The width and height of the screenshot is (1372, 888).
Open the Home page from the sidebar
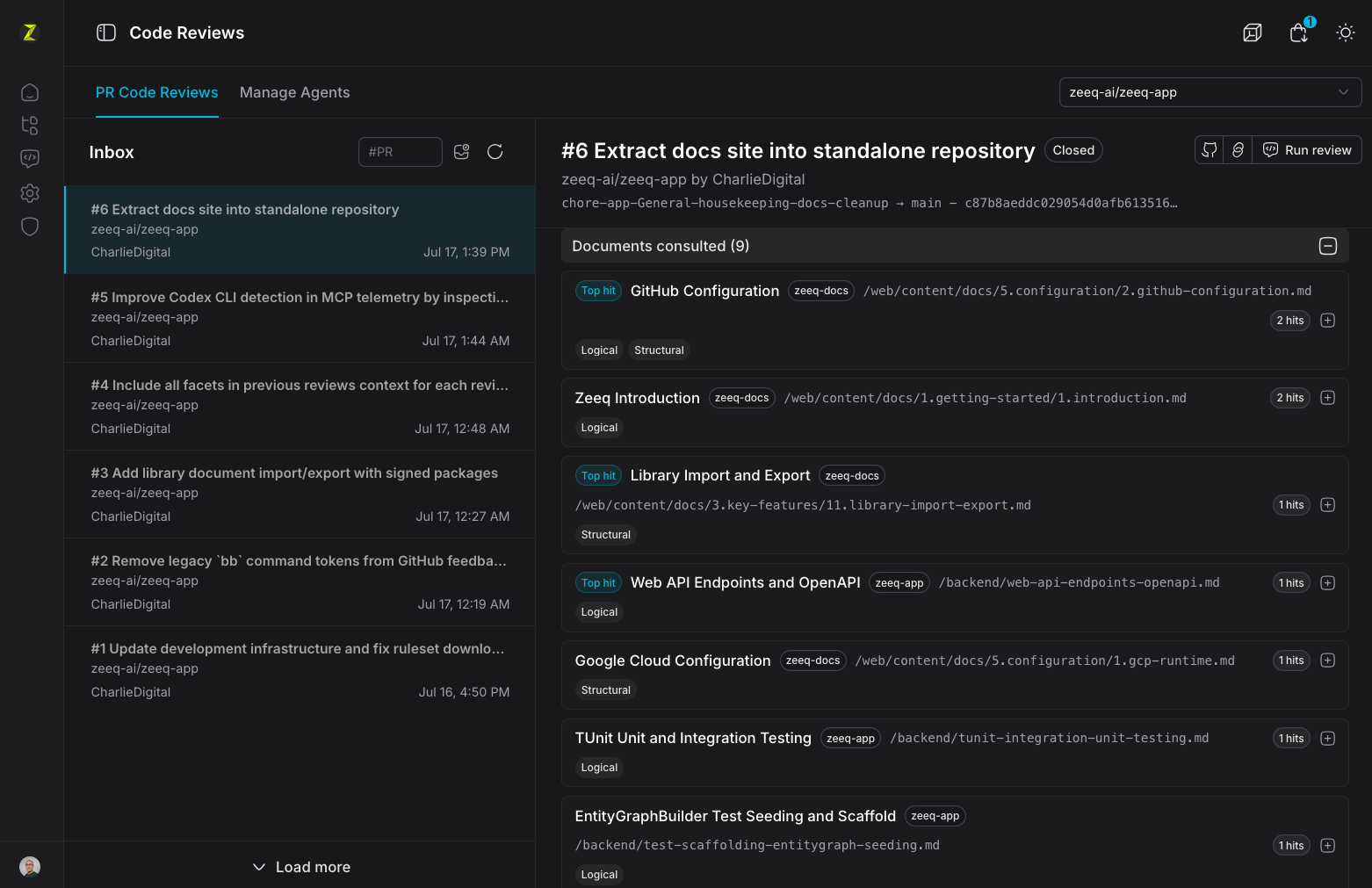click(30, 92)
